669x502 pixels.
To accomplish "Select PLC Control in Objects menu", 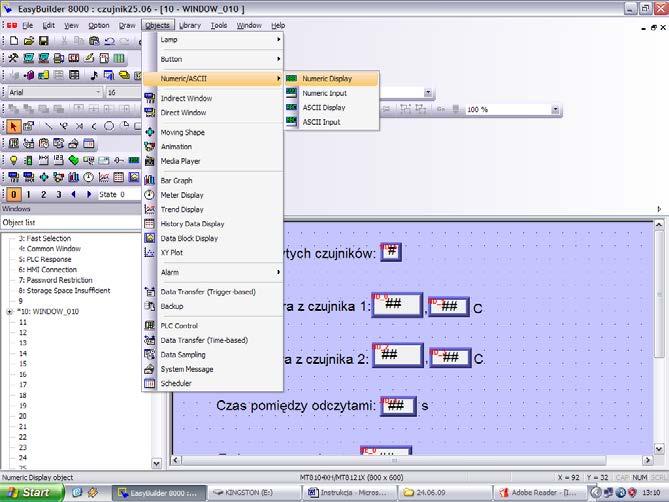I will (x=213, y=326).
